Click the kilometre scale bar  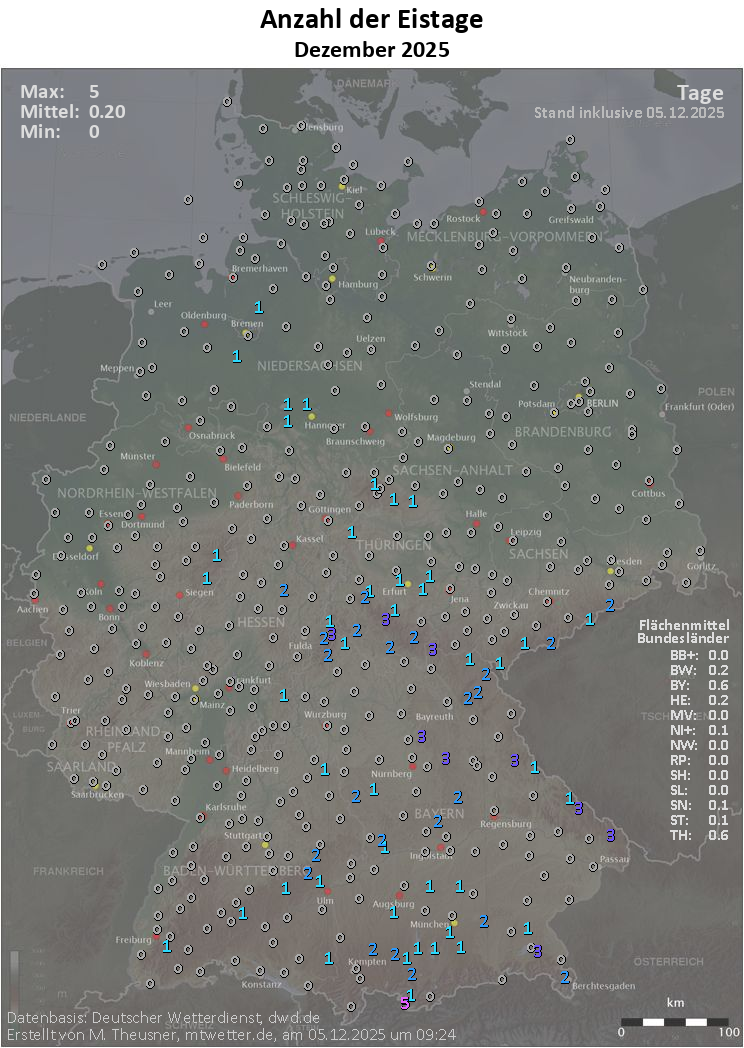click(675, 1021)
